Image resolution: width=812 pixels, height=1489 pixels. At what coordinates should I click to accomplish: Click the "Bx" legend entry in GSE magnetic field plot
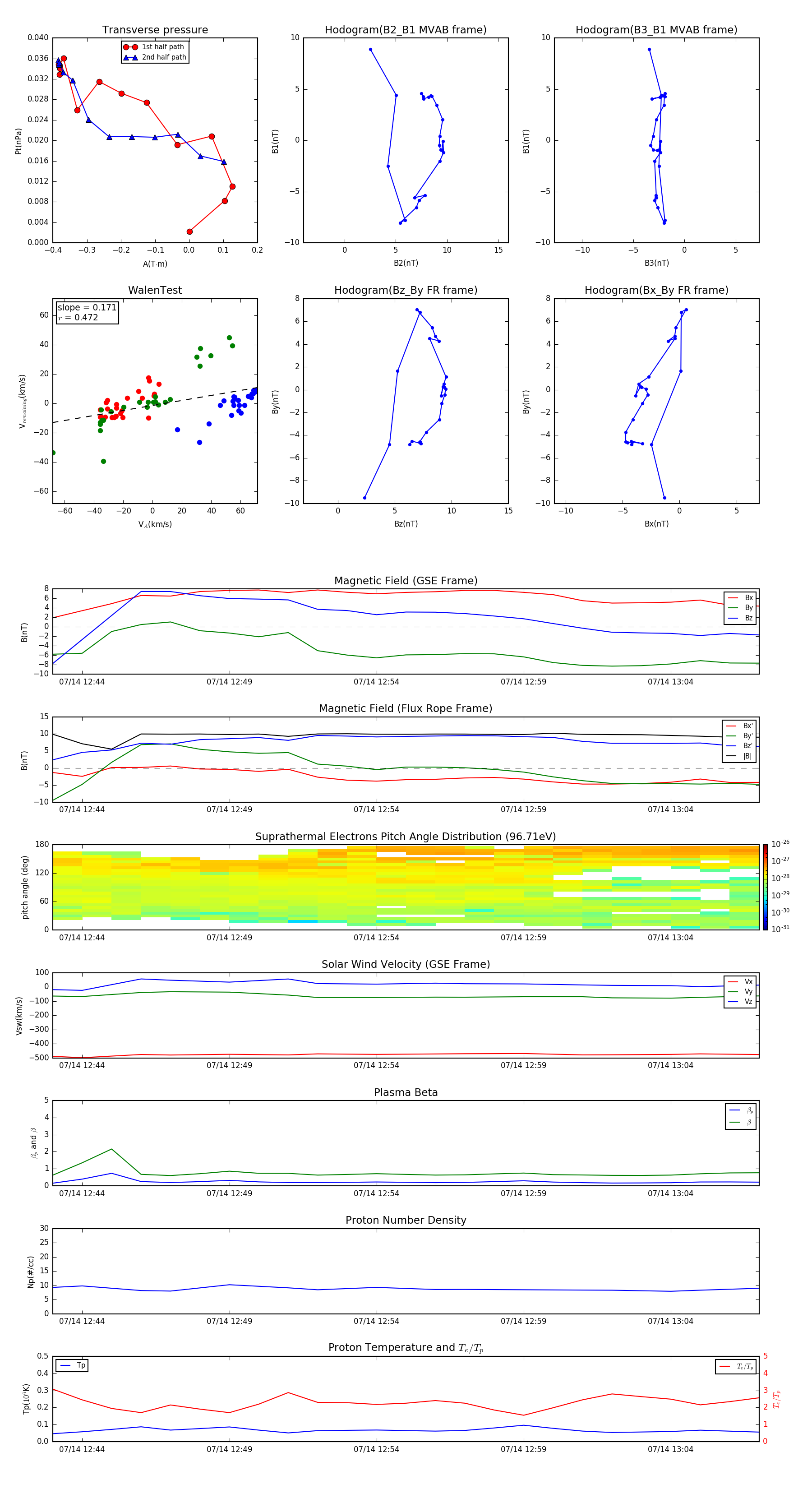(x=740, y=598)
